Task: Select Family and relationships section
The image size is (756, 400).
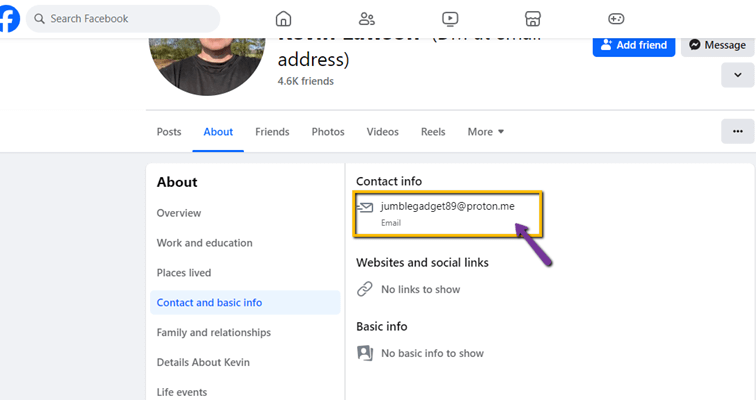Action: click(213, 333)
